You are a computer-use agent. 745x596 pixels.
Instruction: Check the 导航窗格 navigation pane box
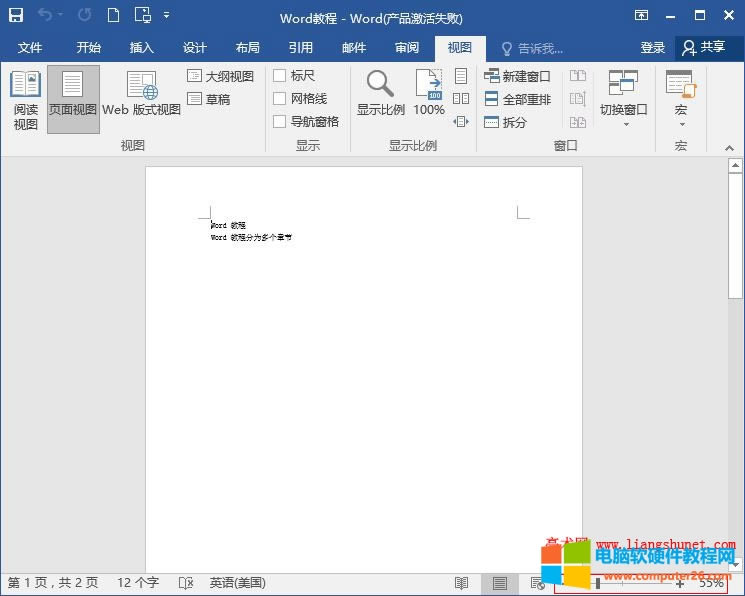(280, 122)
